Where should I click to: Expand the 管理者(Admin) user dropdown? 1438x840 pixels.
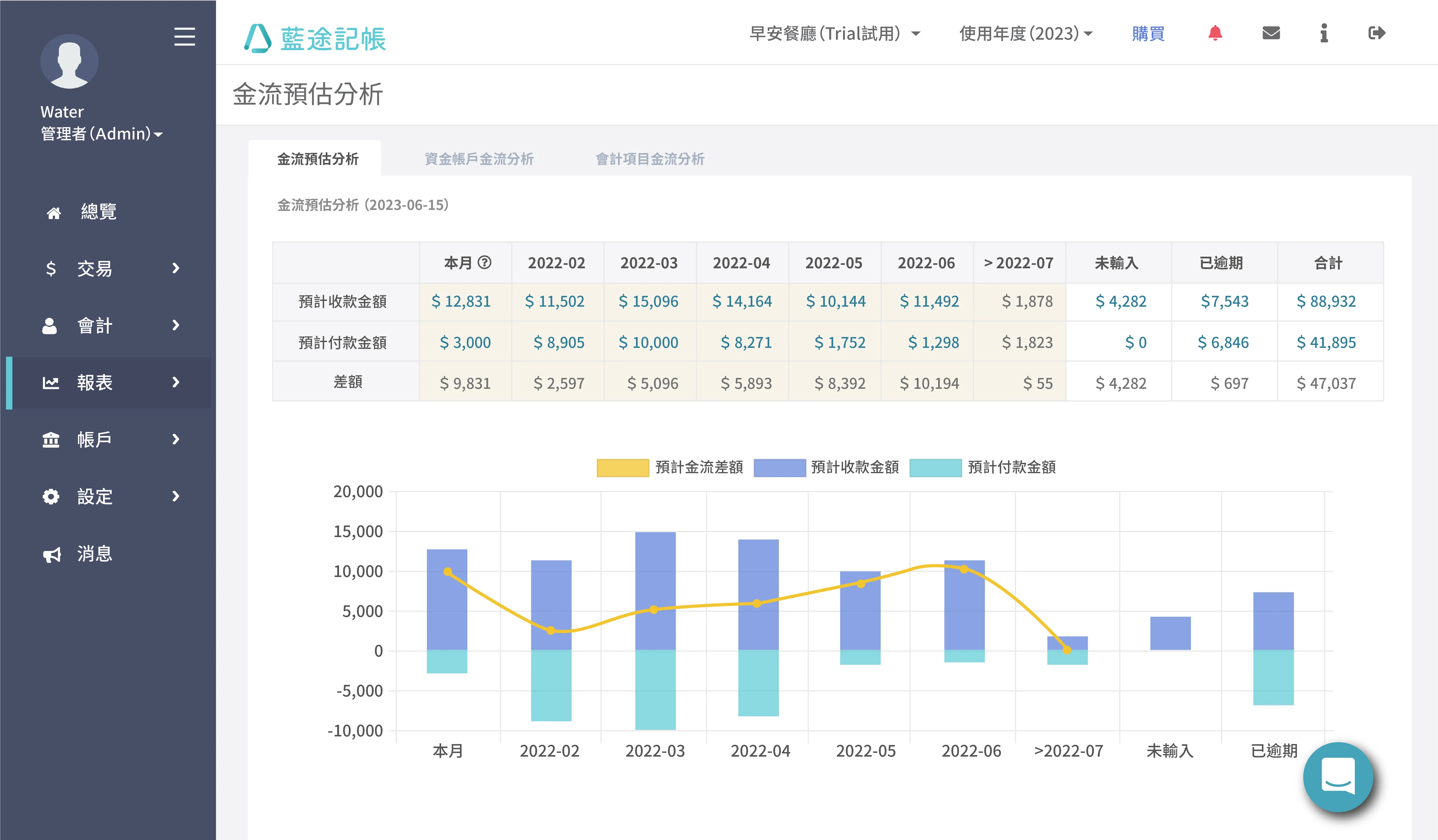tap(102, 134)
